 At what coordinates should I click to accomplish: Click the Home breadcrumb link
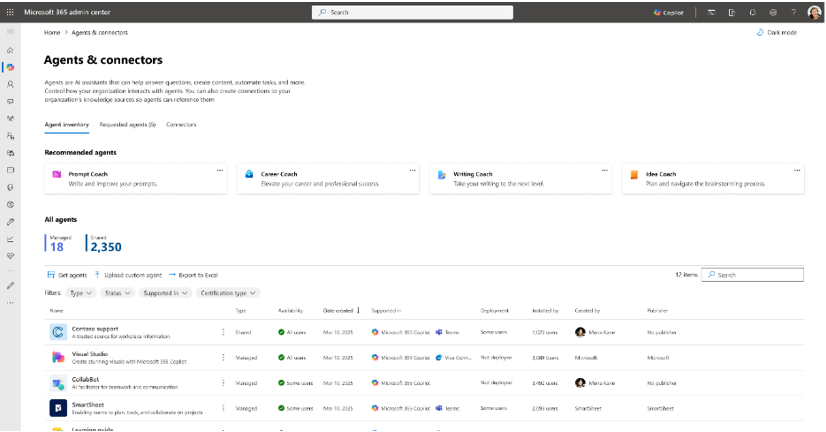[x=51, y=32]
